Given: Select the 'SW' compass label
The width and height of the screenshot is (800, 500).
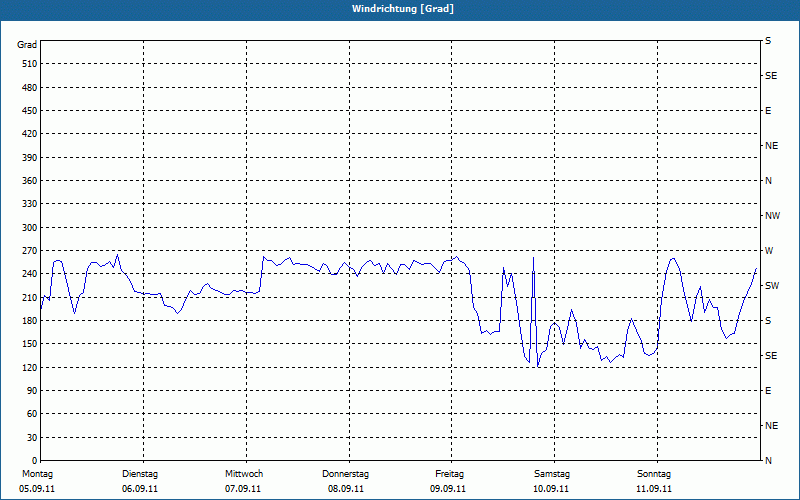Looking at the screenshot, I should coord(772,286).
